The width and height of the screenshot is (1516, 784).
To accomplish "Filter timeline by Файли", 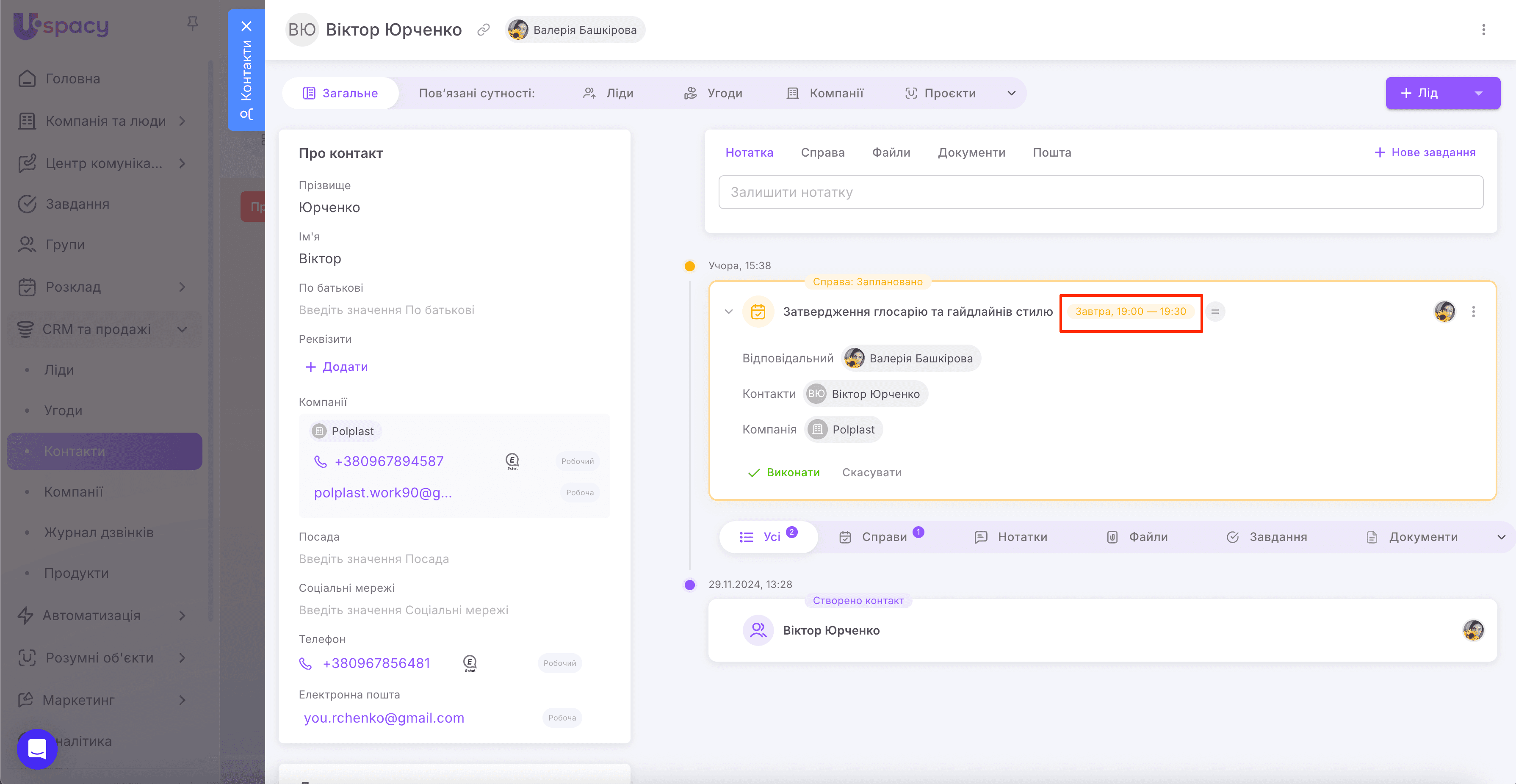I will tap(1137, 537).
